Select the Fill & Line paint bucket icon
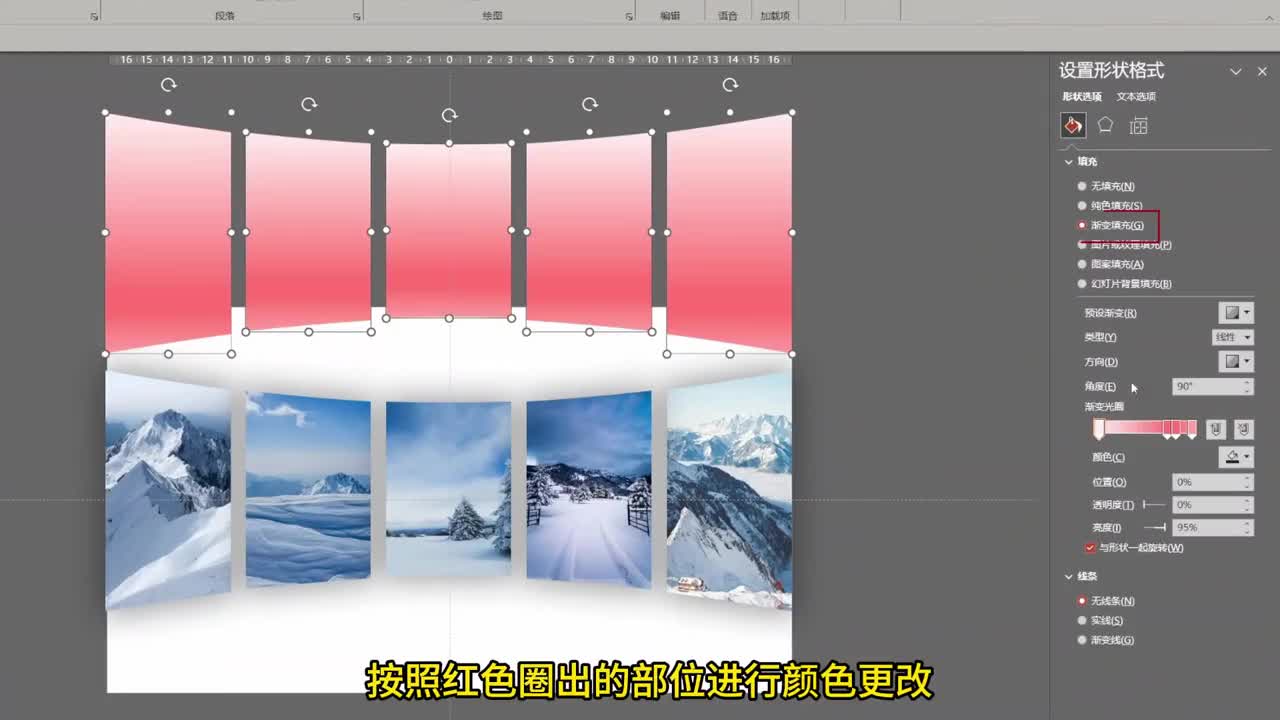Viewport: 1280px width, 720px height. click(x=1073, y=125)
